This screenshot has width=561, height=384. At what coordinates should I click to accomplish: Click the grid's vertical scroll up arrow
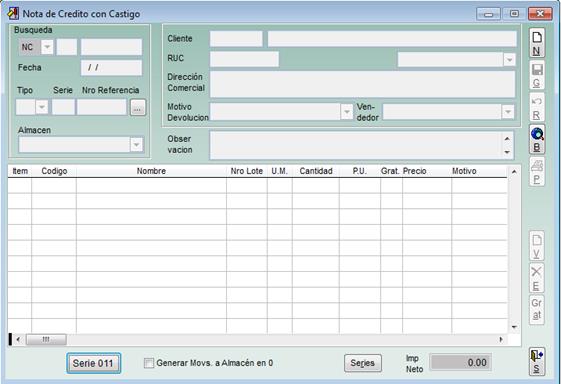[514, 172]
